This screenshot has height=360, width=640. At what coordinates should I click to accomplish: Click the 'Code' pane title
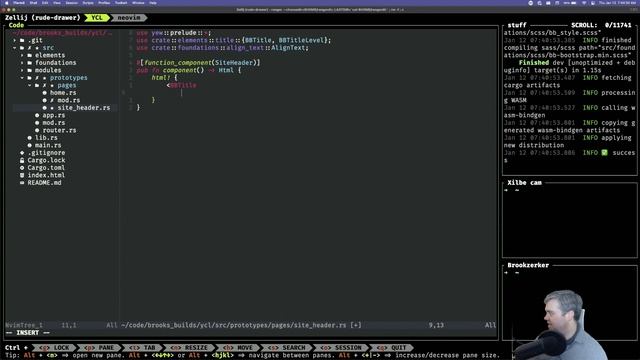pyautogui.click(x=16, y=25)
